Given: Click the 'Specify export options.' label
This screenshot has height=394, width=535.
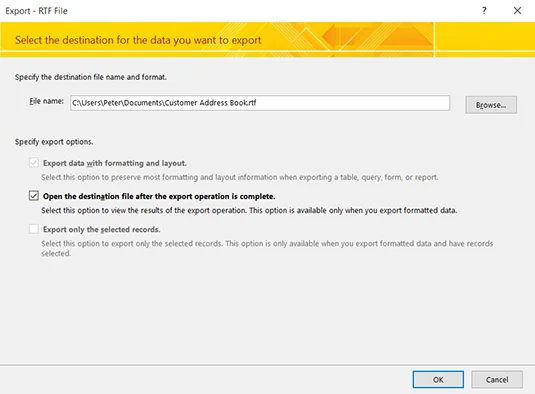Looking at the screenshot, I should tap(54, 142).
